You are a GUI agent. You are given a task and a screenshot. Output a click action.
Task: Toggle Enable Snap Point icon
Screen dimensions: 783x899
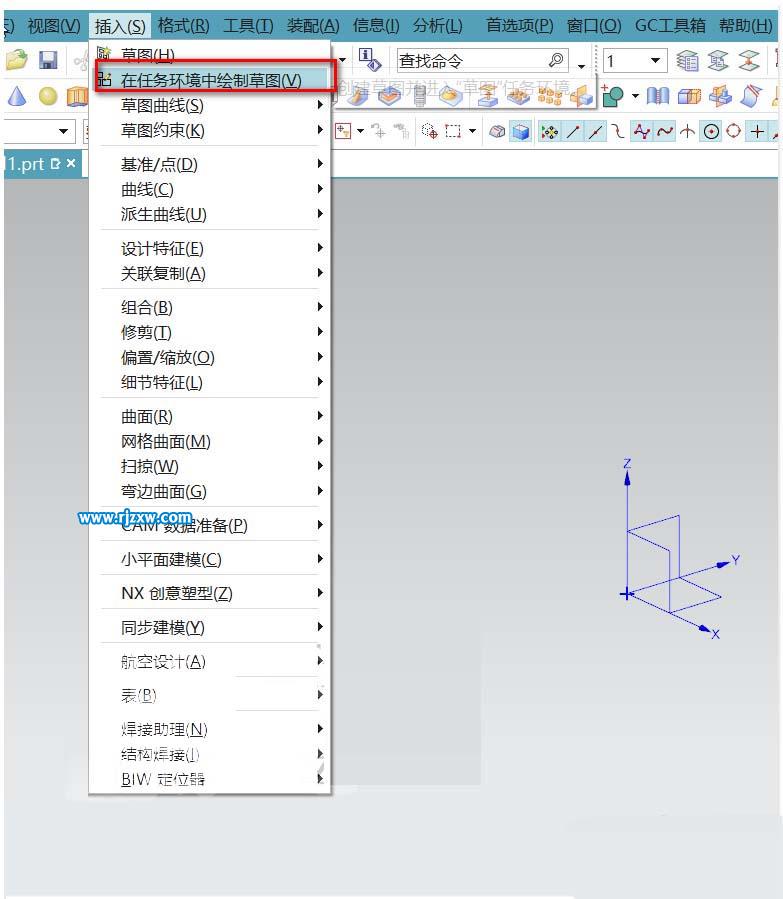[549, 132]
